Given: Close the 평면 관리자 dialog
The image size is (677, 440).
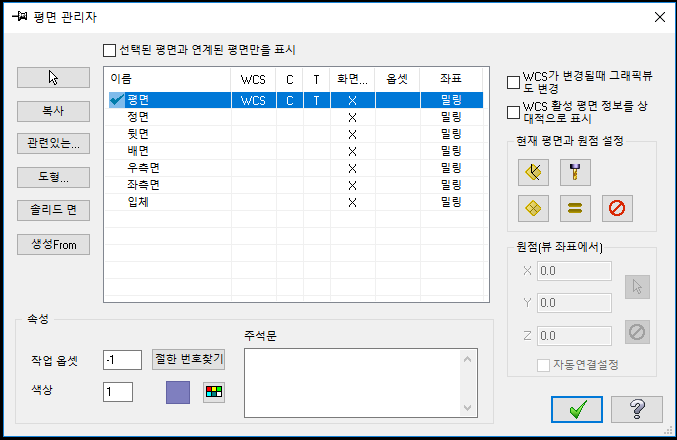Looking at the screenshot, I should tap(660, 17).
